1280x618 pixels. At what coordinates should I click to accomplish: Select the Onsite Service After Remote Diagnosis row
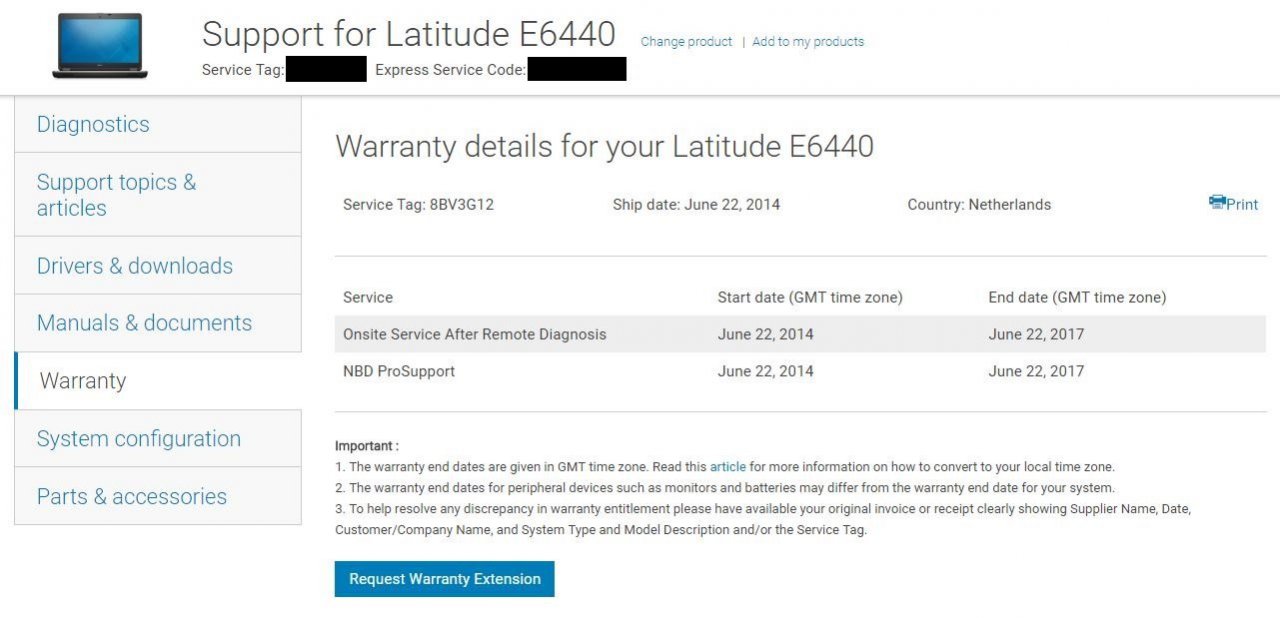pos(474,335)
